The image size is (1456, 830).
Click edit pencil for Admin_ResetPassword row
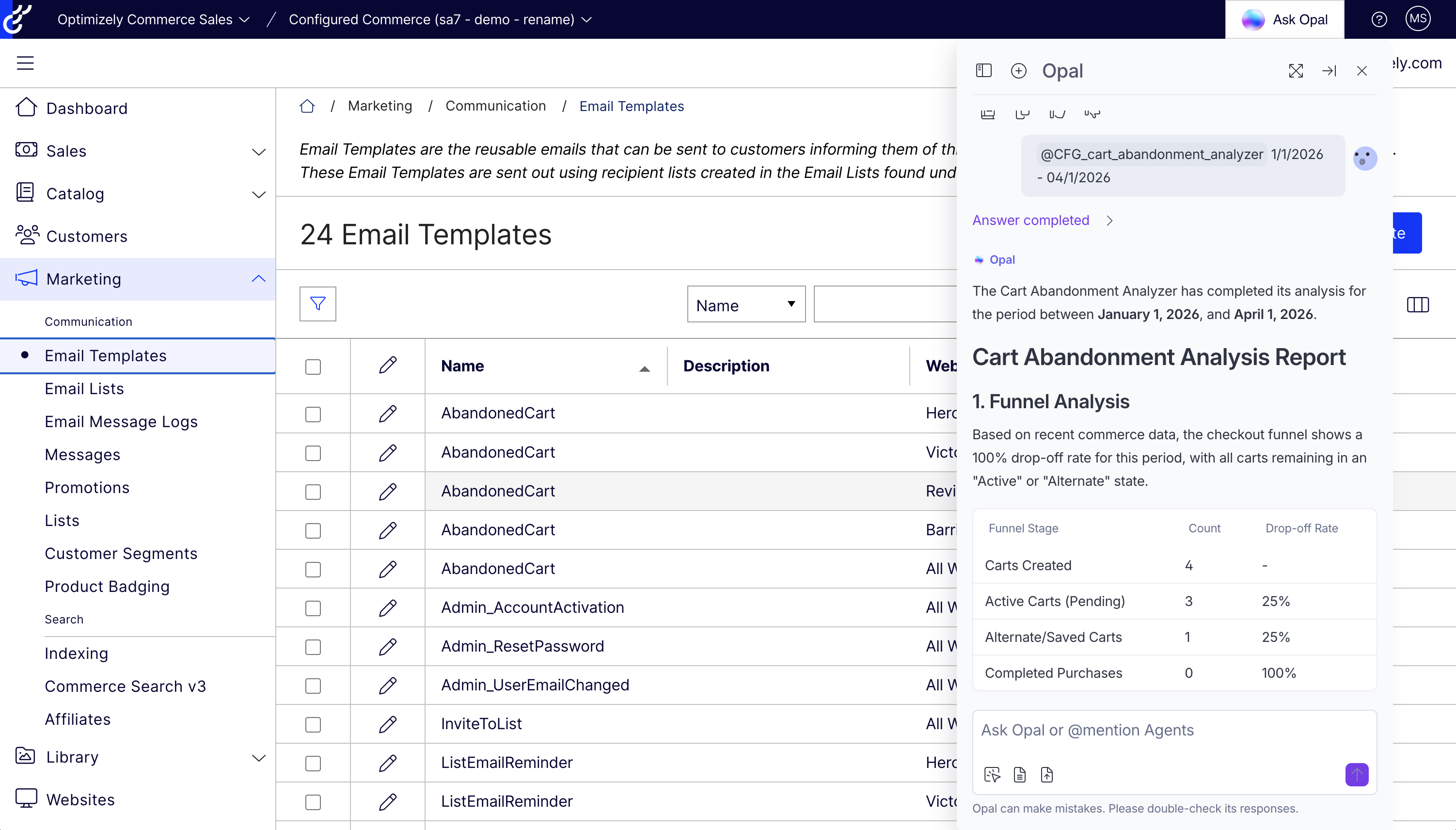coord(387,646)
